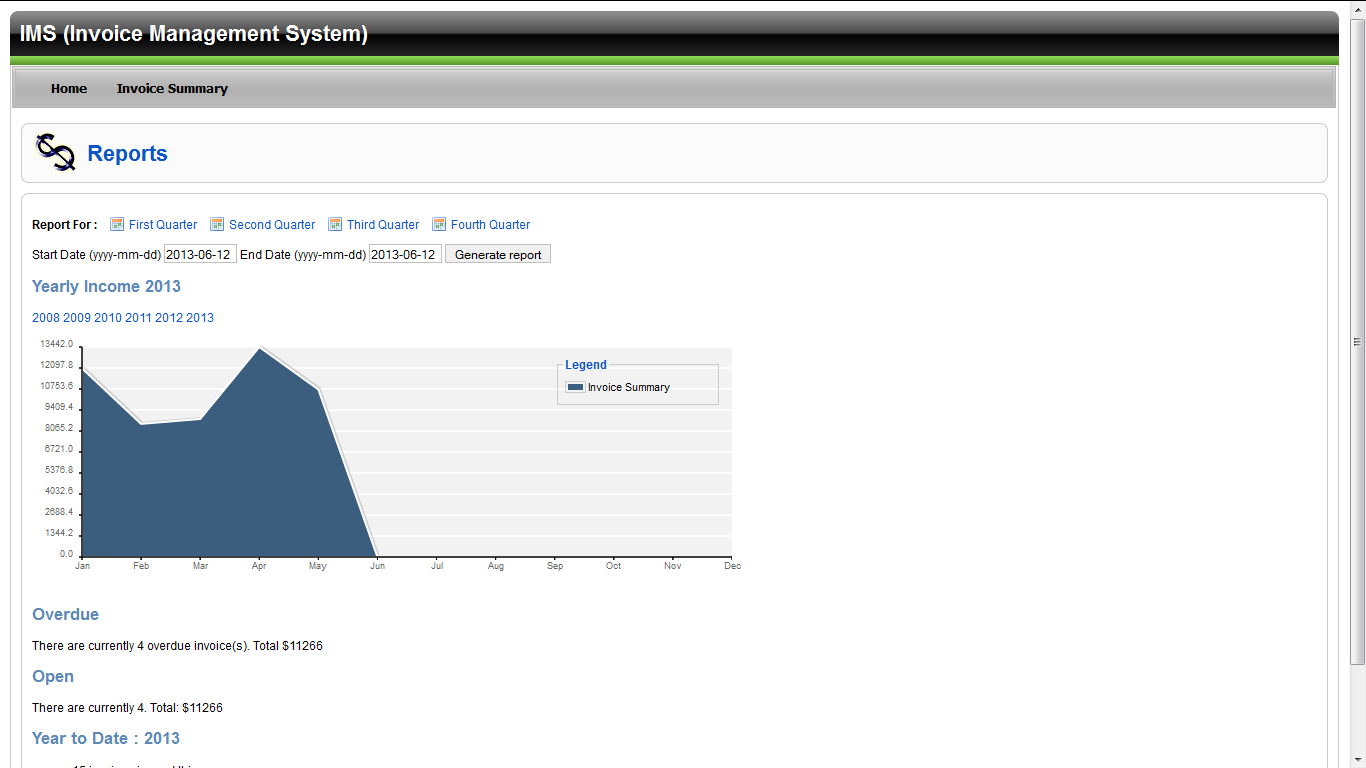View yearly income for 2008

pyautogui.click(x=46, y=318)
